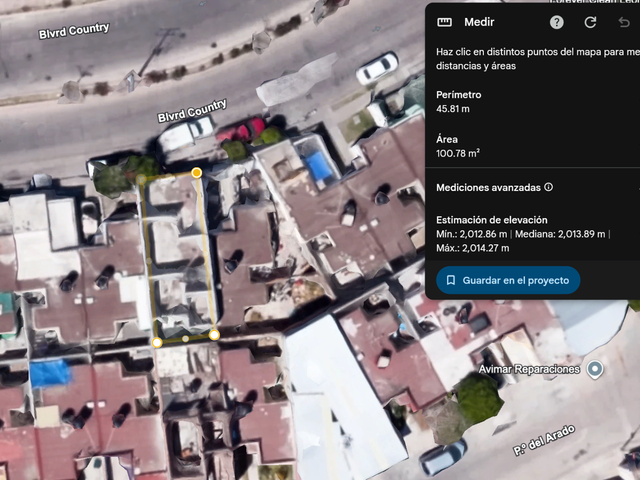Image resolution: width=640 pixels, height=480 pixels.
Task: Open the help question mark icon
Action: tap(557, 22)
